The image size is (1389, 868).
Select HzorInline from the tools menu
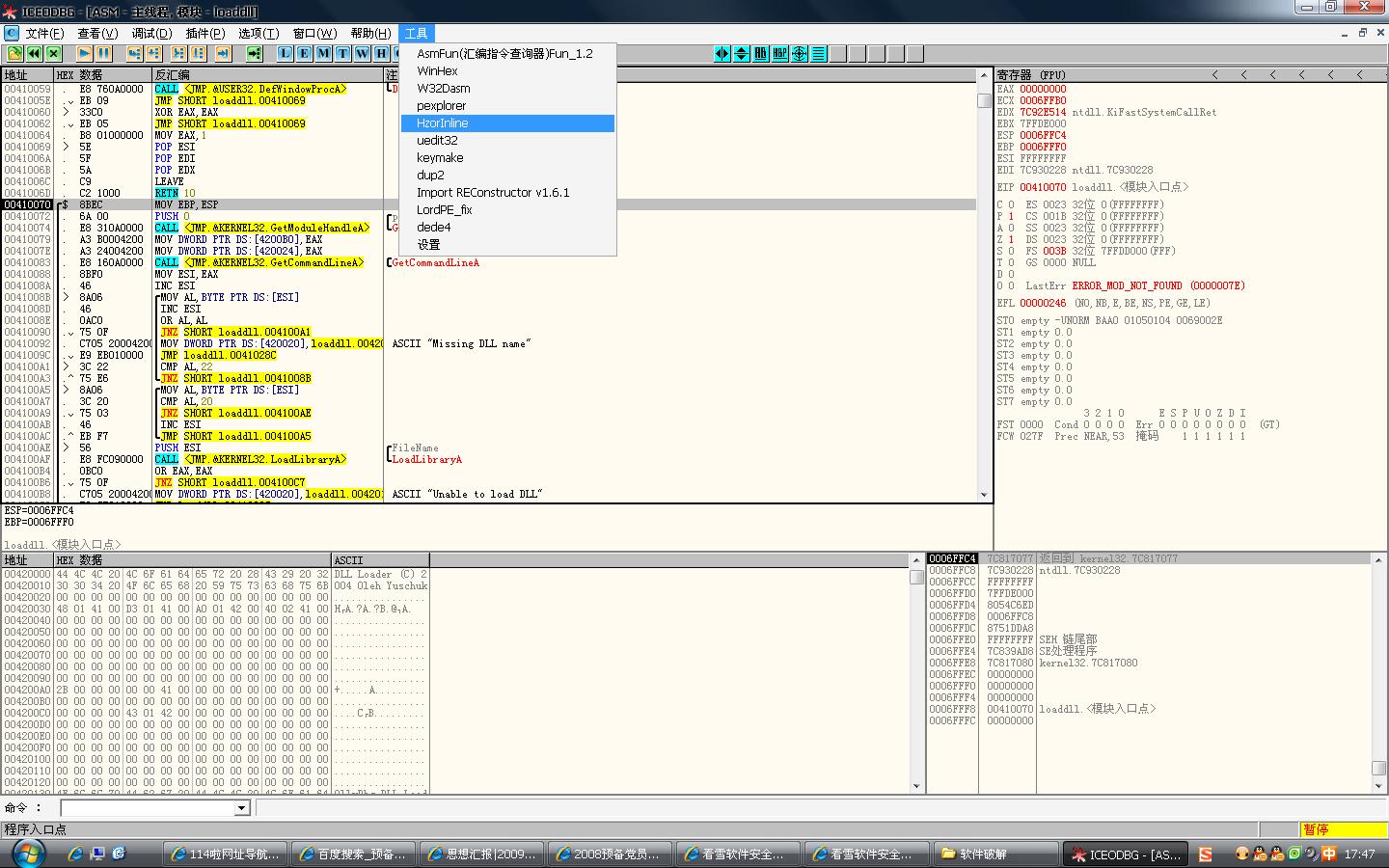pos(443,123)
